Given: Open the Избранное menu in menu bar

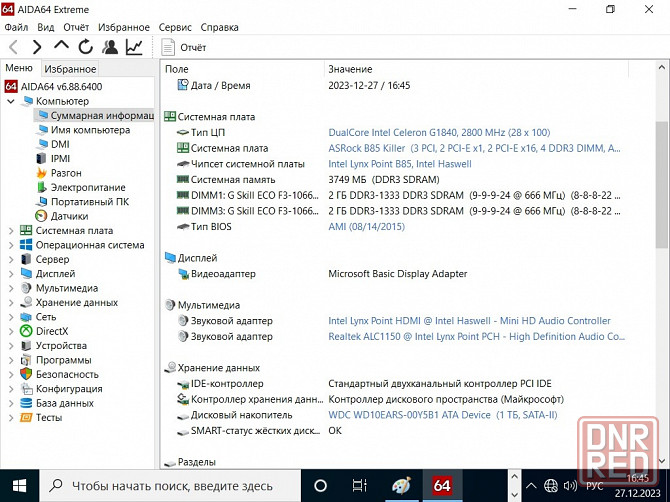Looking at the screenshot, I should 124,27.
